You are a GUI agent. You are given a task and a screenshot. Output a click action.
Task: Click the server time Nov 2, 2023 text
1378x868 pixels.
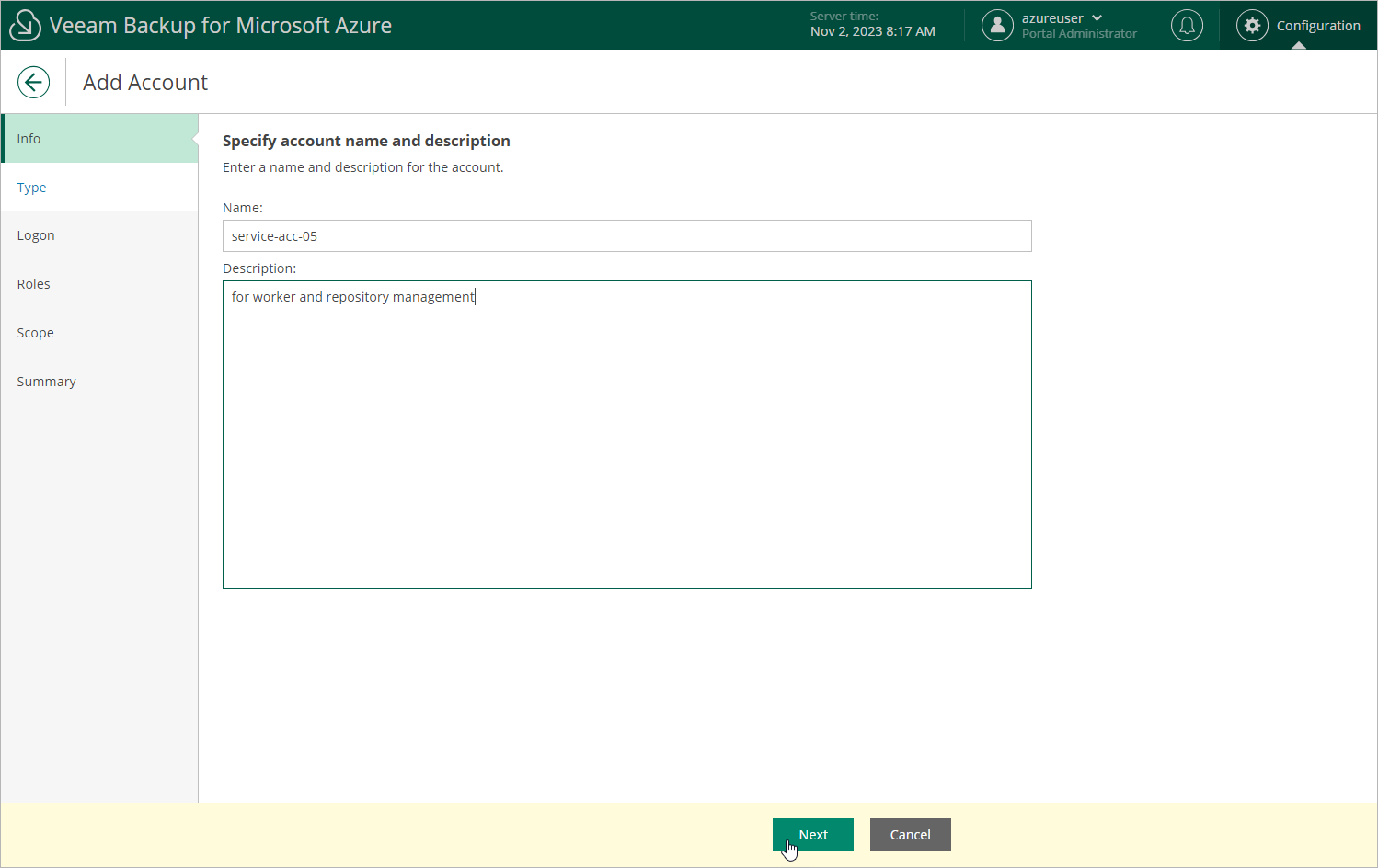(x=873, y=31)
